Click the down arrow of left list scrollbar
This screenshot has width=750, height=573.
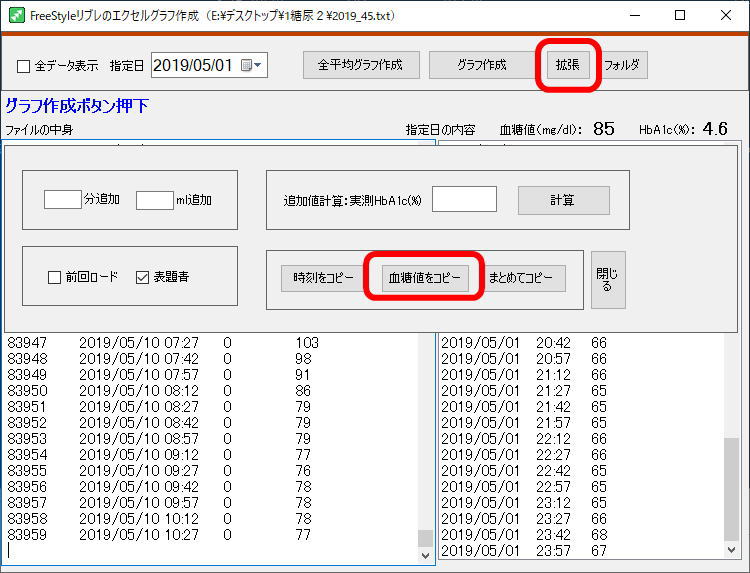(425, 553)
